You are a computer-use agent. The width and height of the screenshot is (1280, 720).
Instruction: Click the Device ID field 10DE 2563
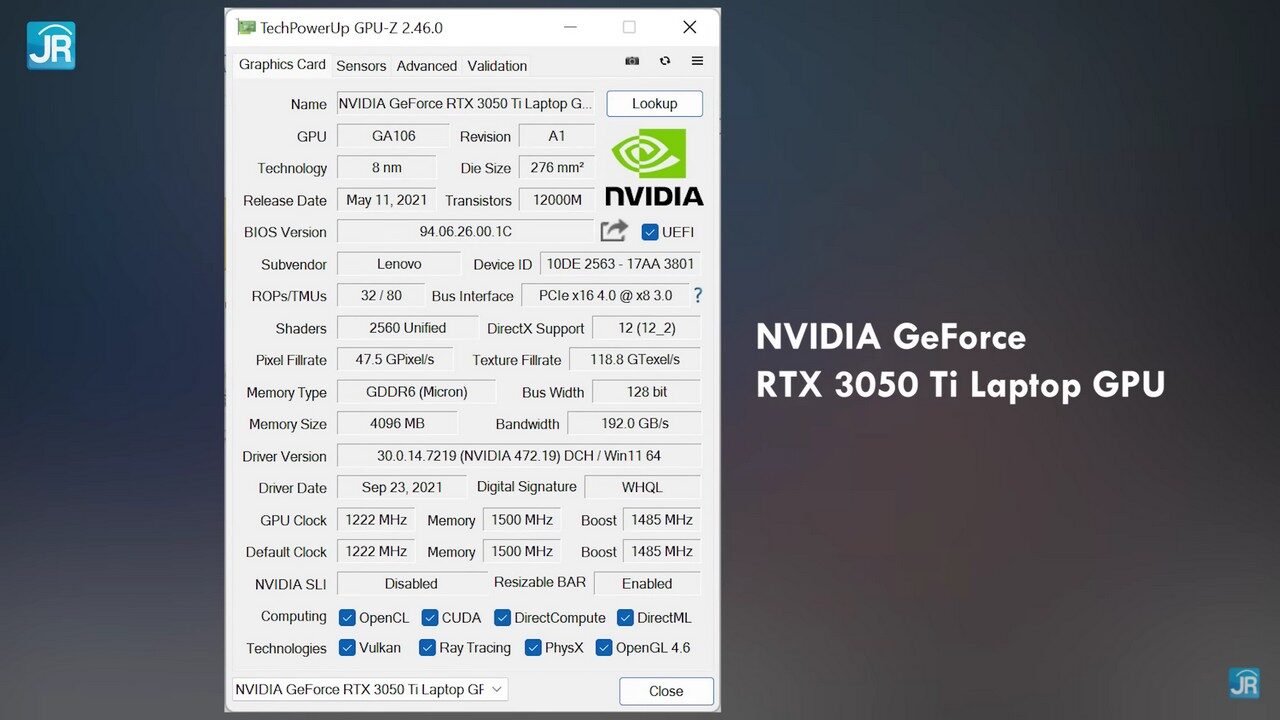(x=621, y=264)
